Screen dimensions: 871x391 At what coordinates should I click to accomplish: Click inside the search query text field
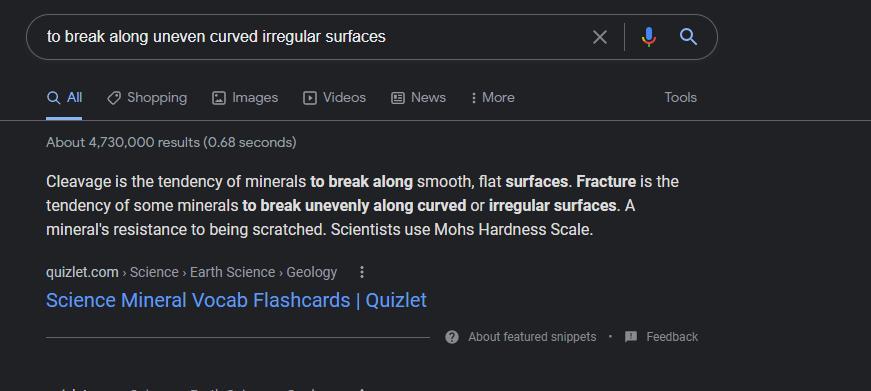pos(311,37)
